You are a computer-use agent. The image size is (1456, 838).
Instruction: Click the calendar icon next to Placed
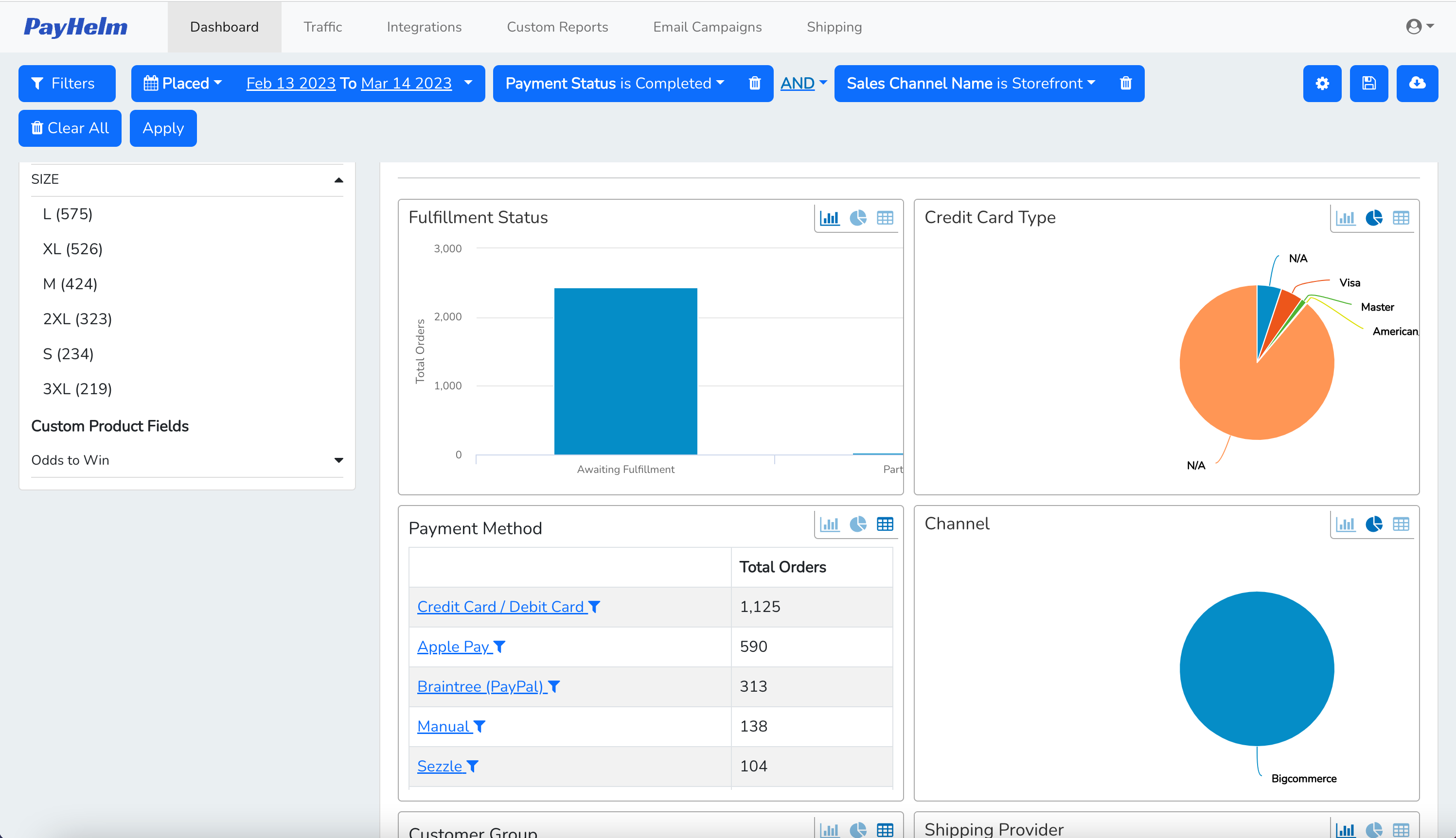click(x=151, y=83)
